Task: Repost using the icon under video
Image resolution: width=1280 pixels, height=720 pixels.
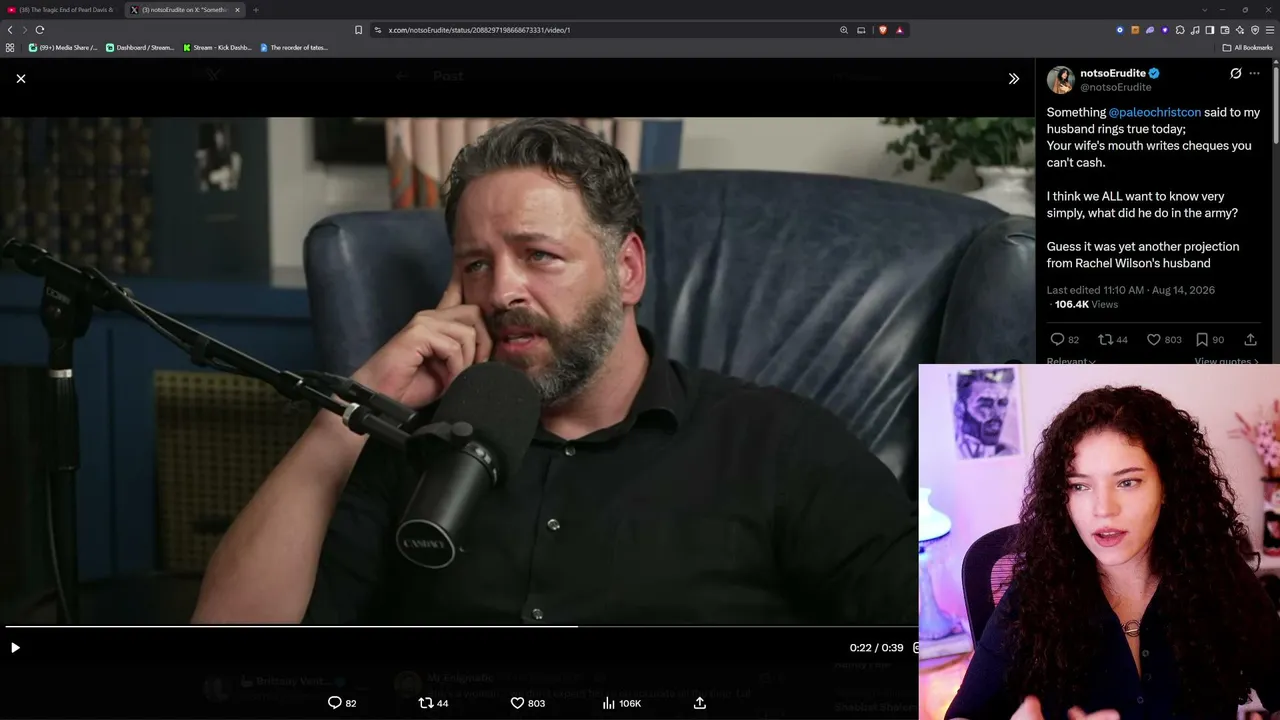Action: click(426, 703)
